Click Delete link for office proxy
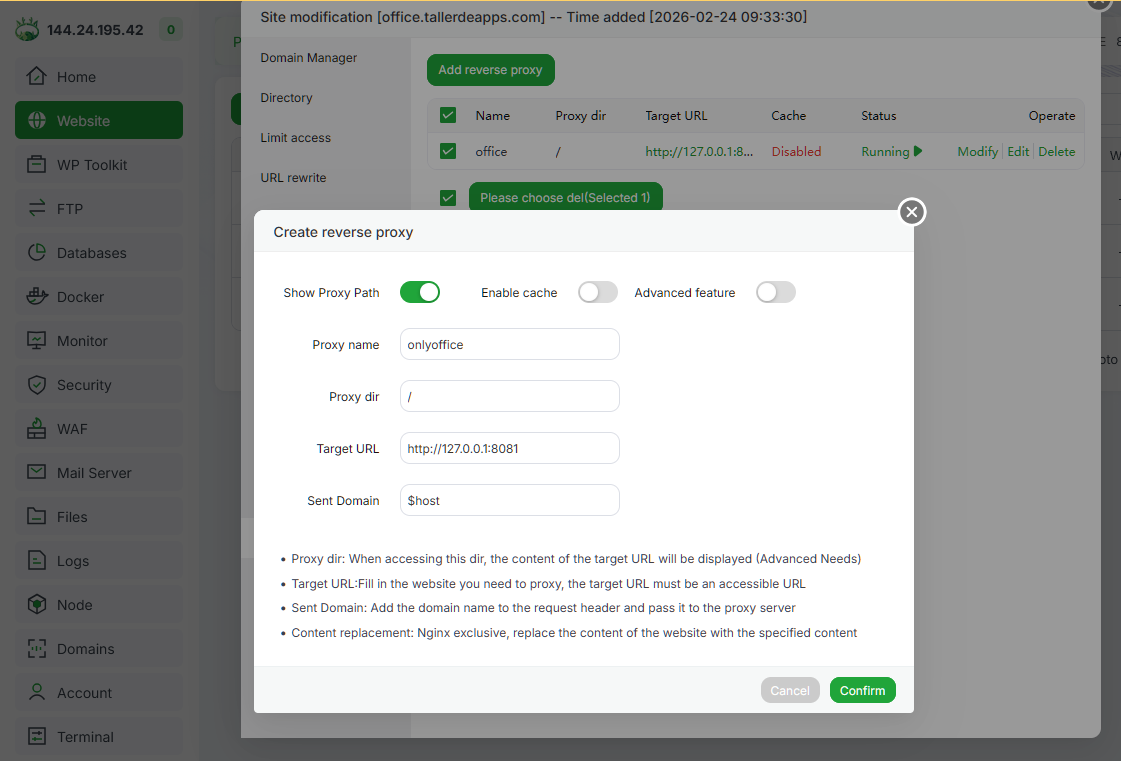Screen dimensions: 1121x761 1056,152
